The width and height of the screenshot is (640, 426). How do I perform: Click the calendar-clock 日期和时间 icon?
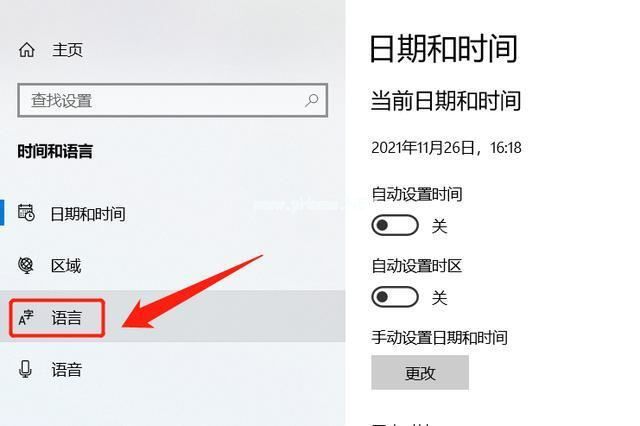click(27, 213)
